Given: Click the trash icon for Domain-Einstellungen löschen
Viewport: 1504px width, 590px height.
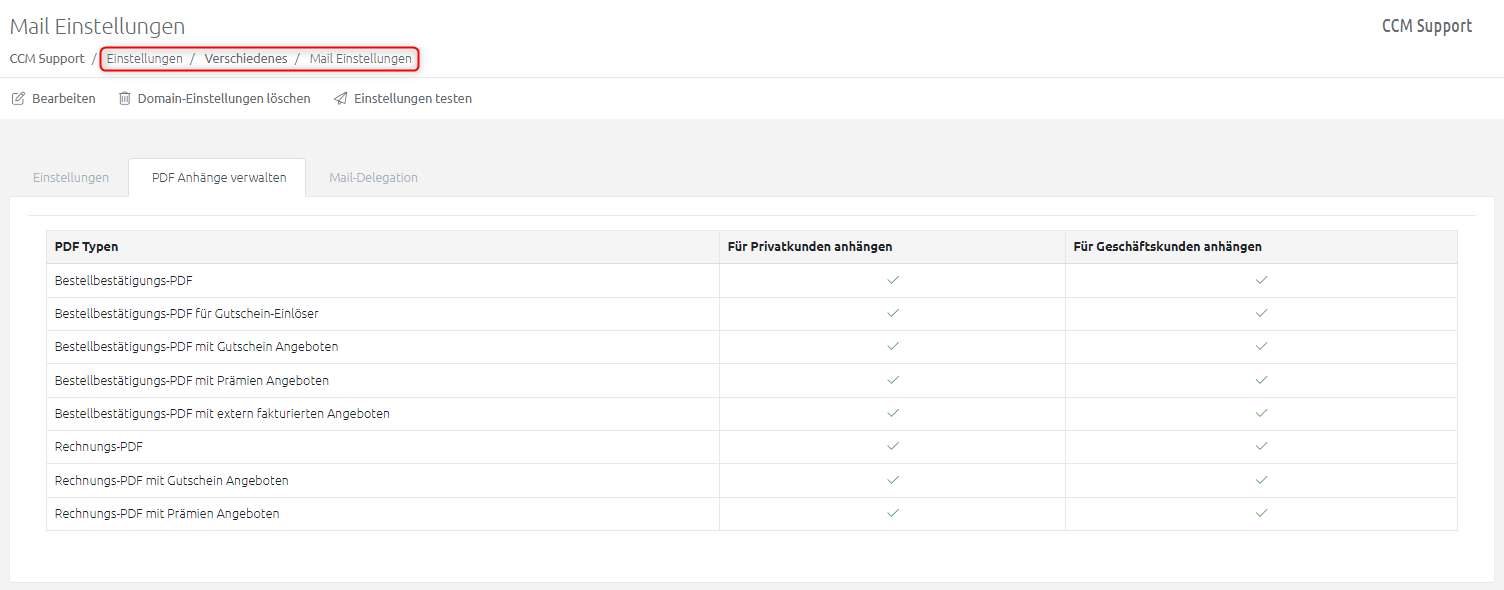Looking at the screenshot, I should click(x=125, y=99).
